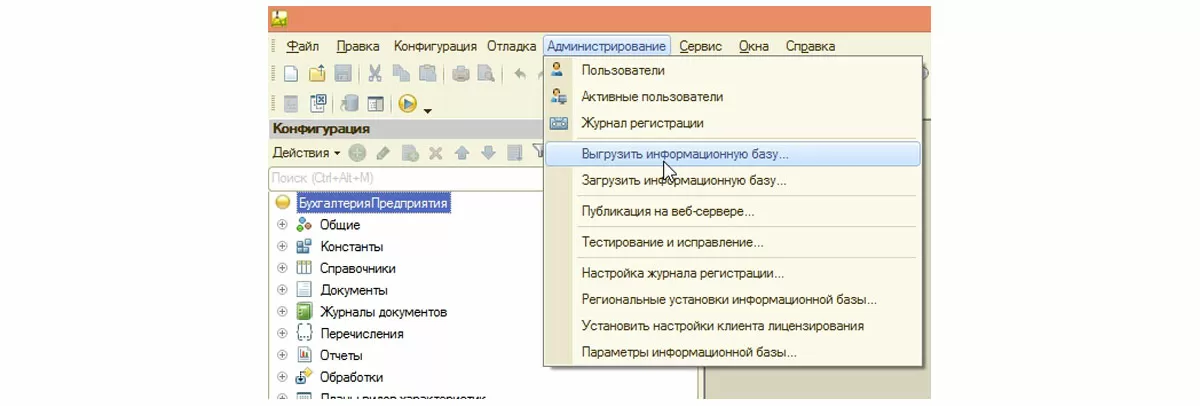Viewport: 1200px width, 406px height.
Task: Select Загрузить информационную базу
Action: [x=731, y=181]
